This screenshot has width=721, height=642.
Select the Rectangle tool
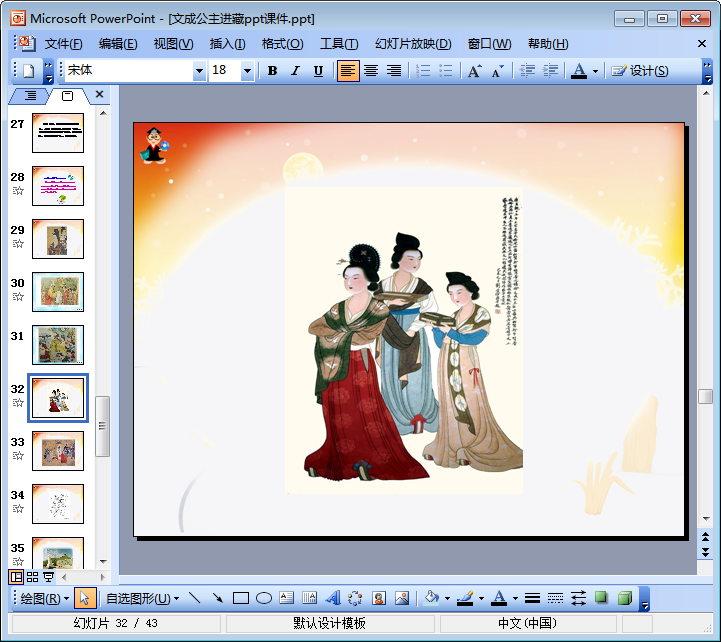pyautogui.click(x=240, y=598)
